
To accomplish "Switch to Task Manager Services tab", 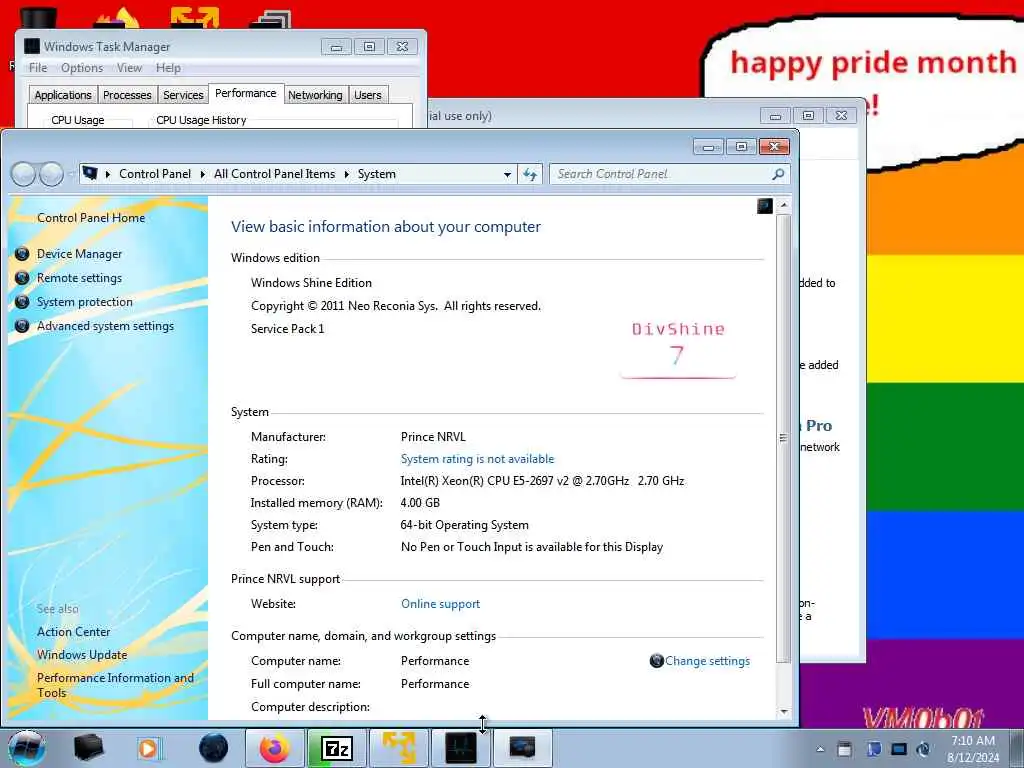I will click(183, 95).
